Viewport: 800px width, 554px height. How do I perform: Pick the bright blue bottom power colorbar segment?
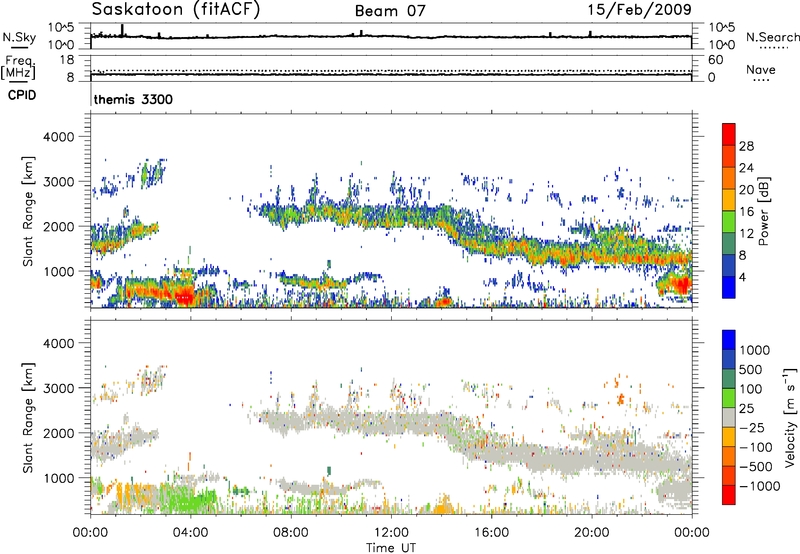729,288
